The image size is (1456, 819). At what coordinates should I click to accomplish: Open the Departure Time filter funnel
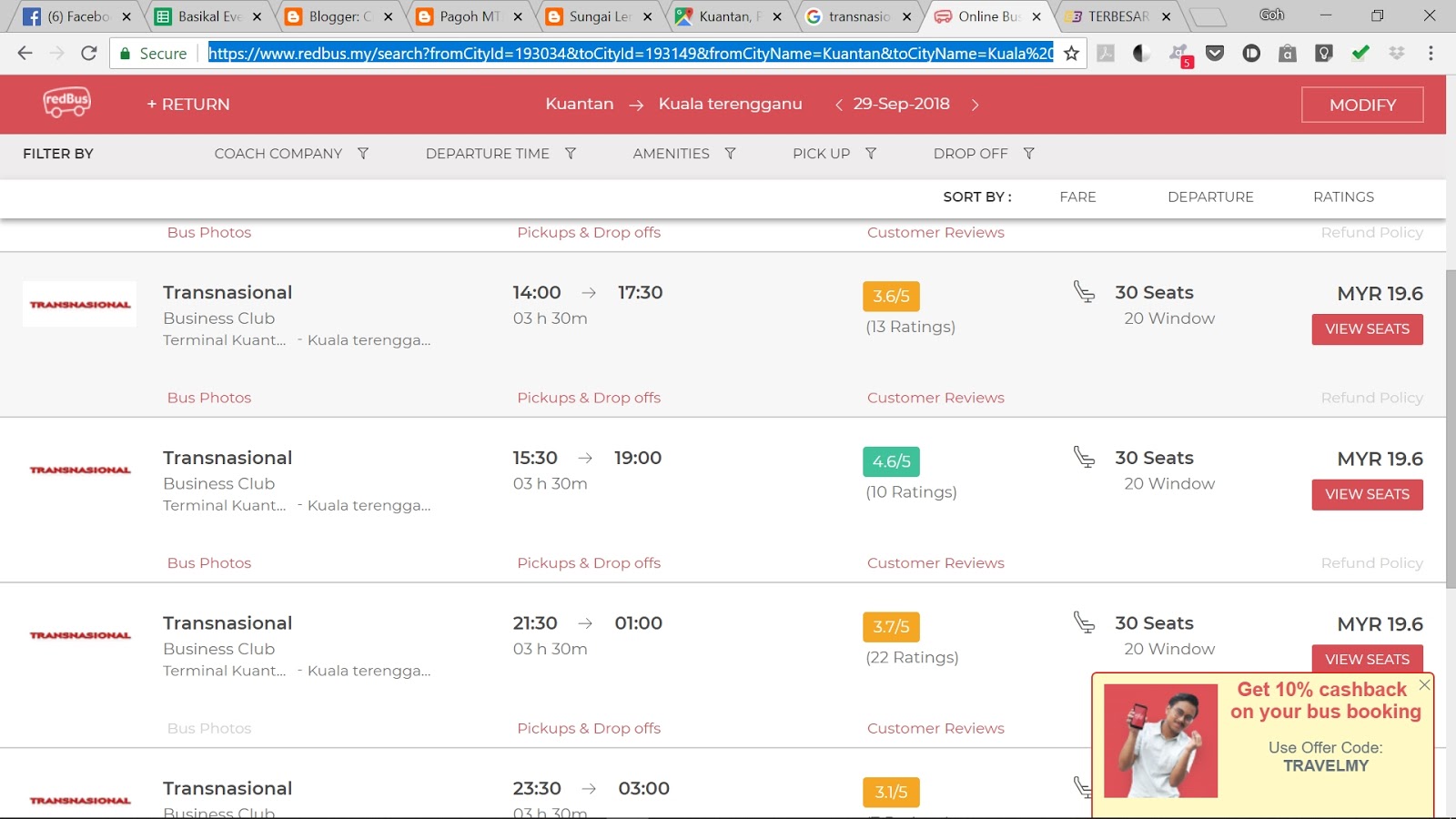[x=571, y=154]
